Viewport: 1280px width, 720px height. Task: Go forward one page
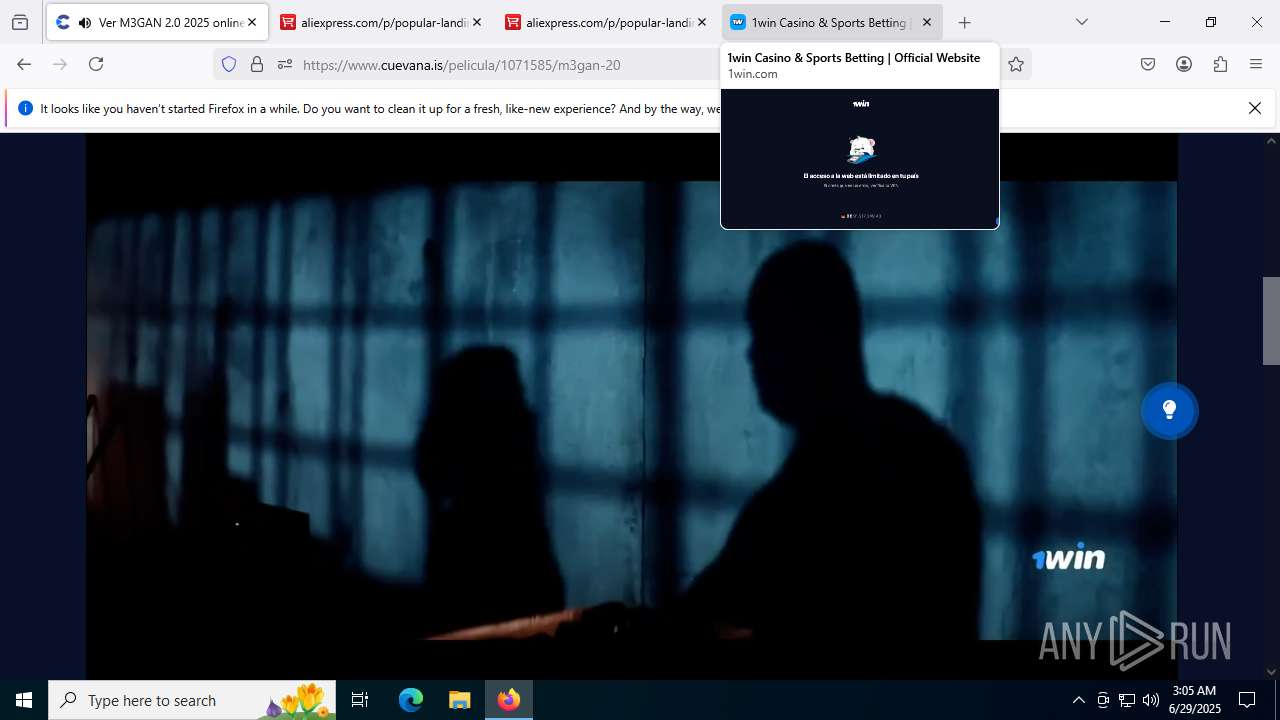click(60, 64)
